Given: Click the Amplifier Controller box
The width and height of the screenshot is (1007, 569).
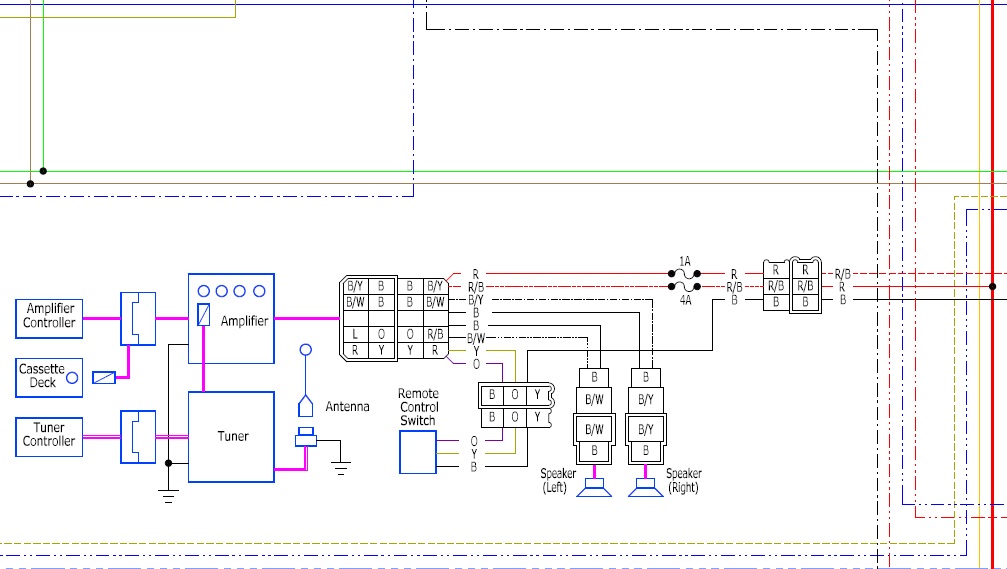Looking at the screenshot, I should (50, 317).
